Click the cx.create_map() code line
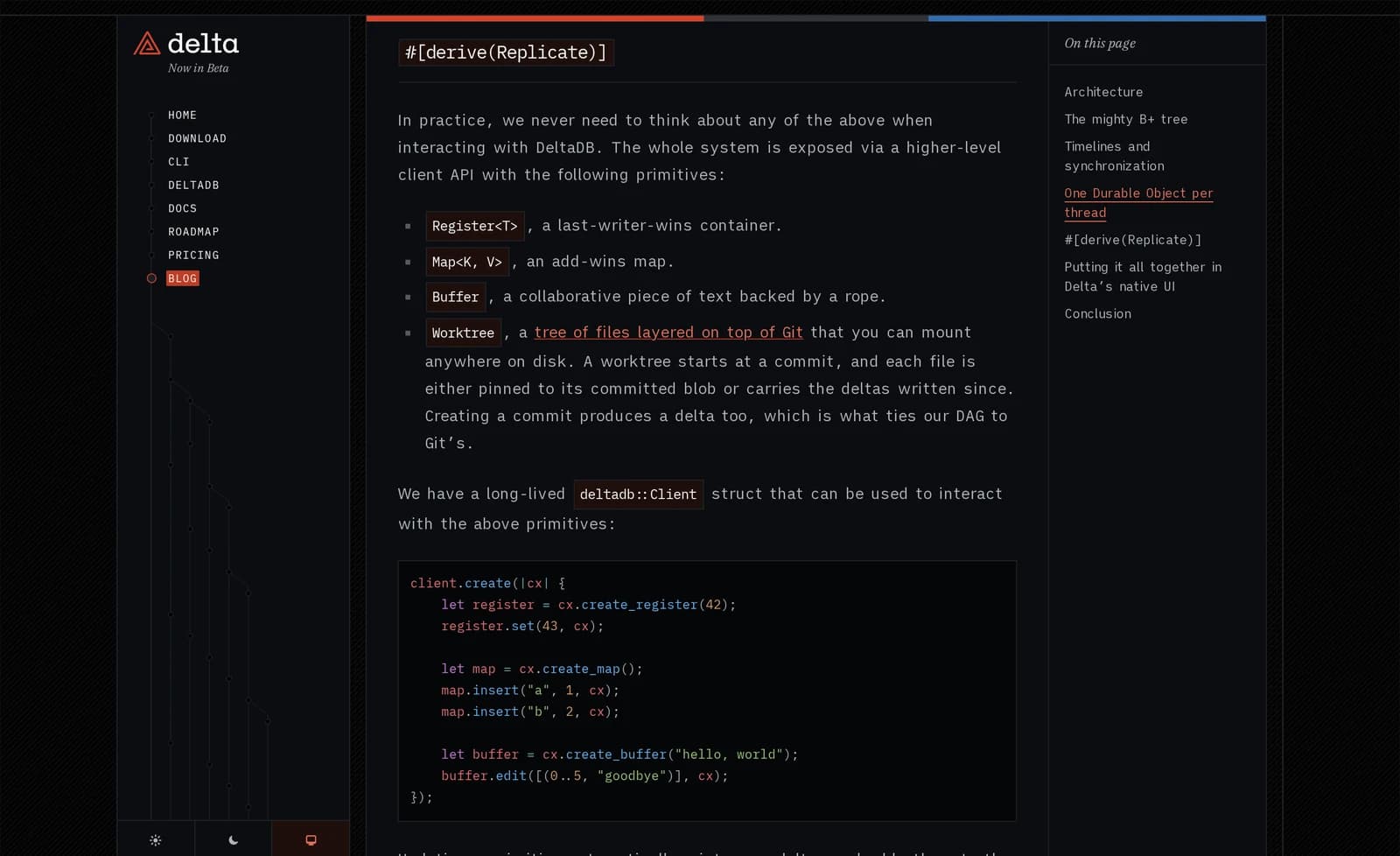The width and height of the screenshot is (1400, 856). (542, 669)
